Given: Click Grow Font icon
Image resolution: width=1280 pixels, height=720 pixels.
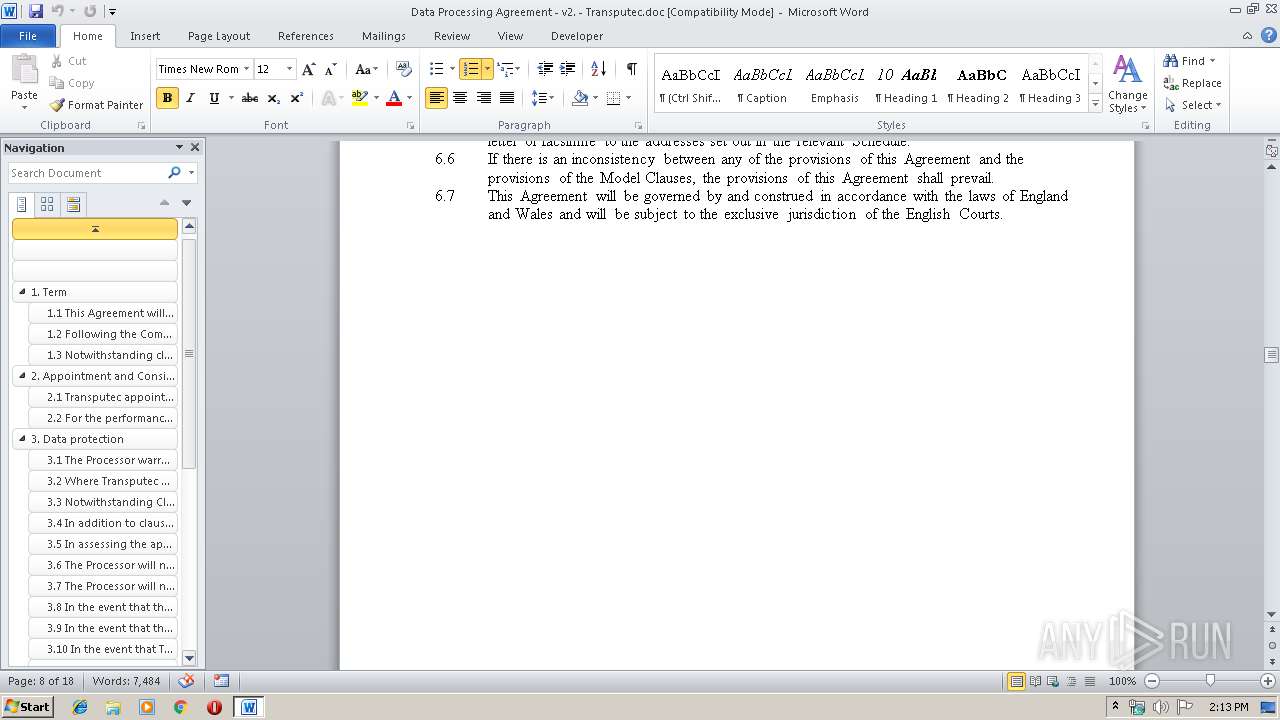Looking at the screenshot, I should point(308,69).
